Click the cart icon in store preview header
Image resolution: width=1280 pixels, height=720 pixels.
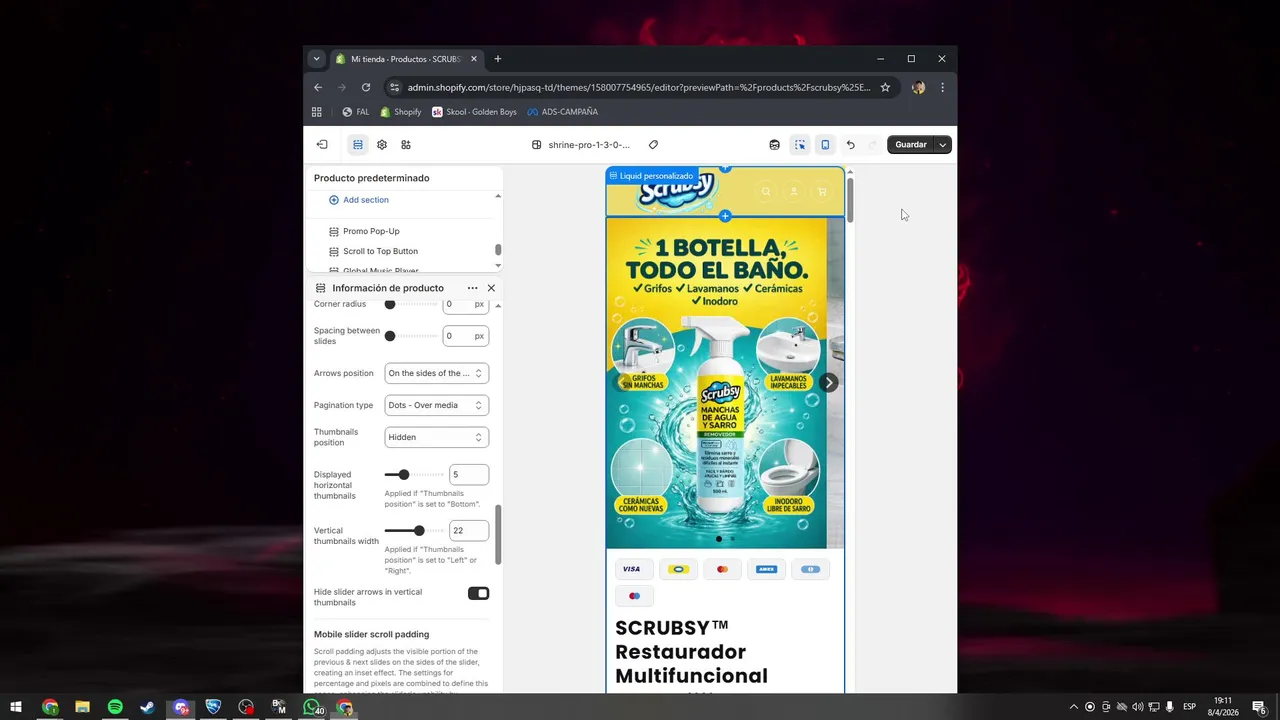coord(822,192)
